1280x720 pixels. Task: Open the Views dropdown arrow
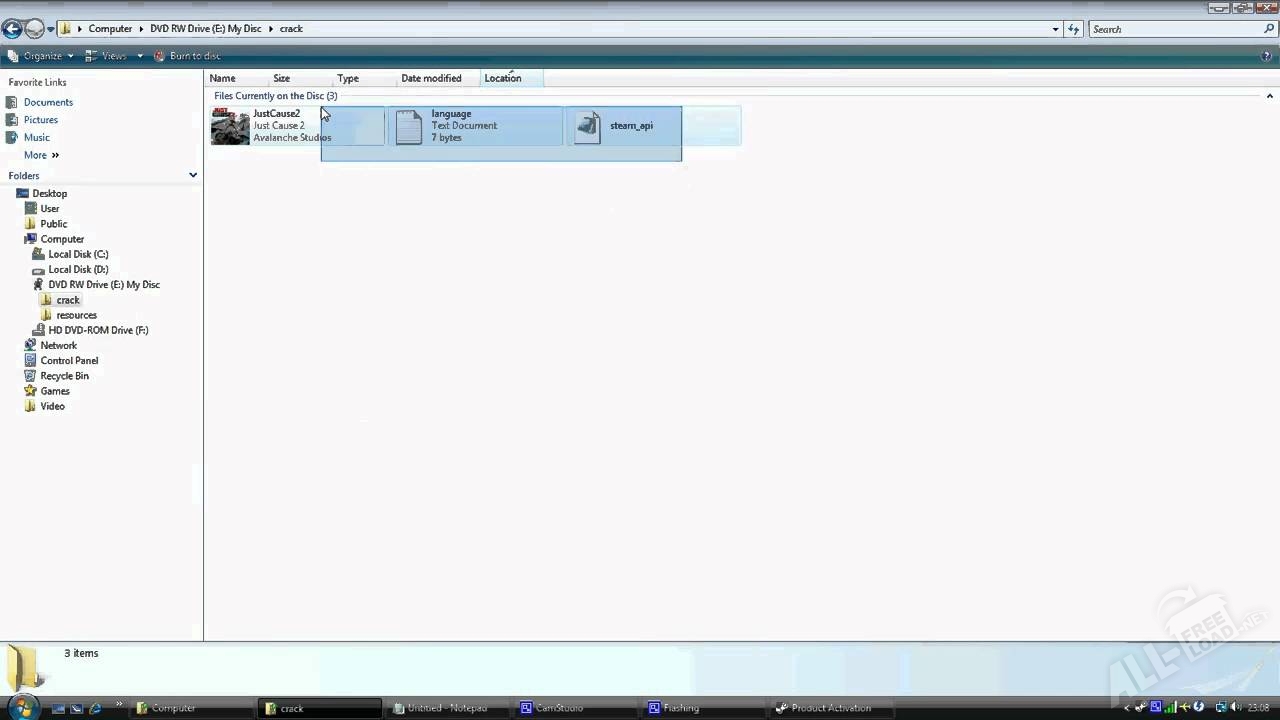139,56
